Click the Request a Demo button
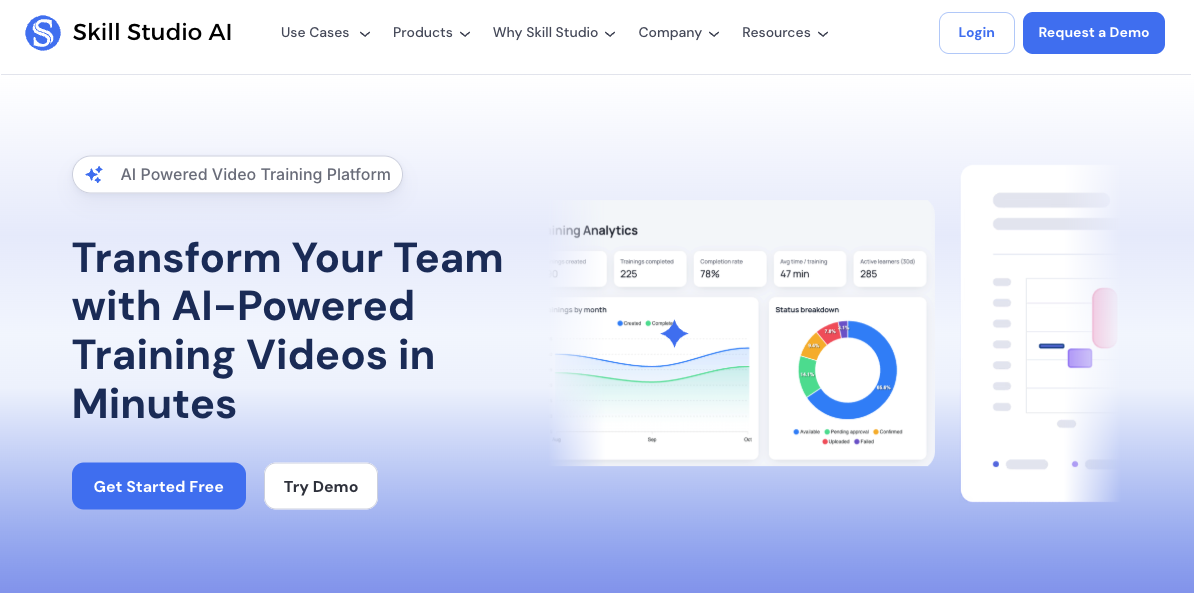This screenshot has height=593, width=1194. [1093, 33]
